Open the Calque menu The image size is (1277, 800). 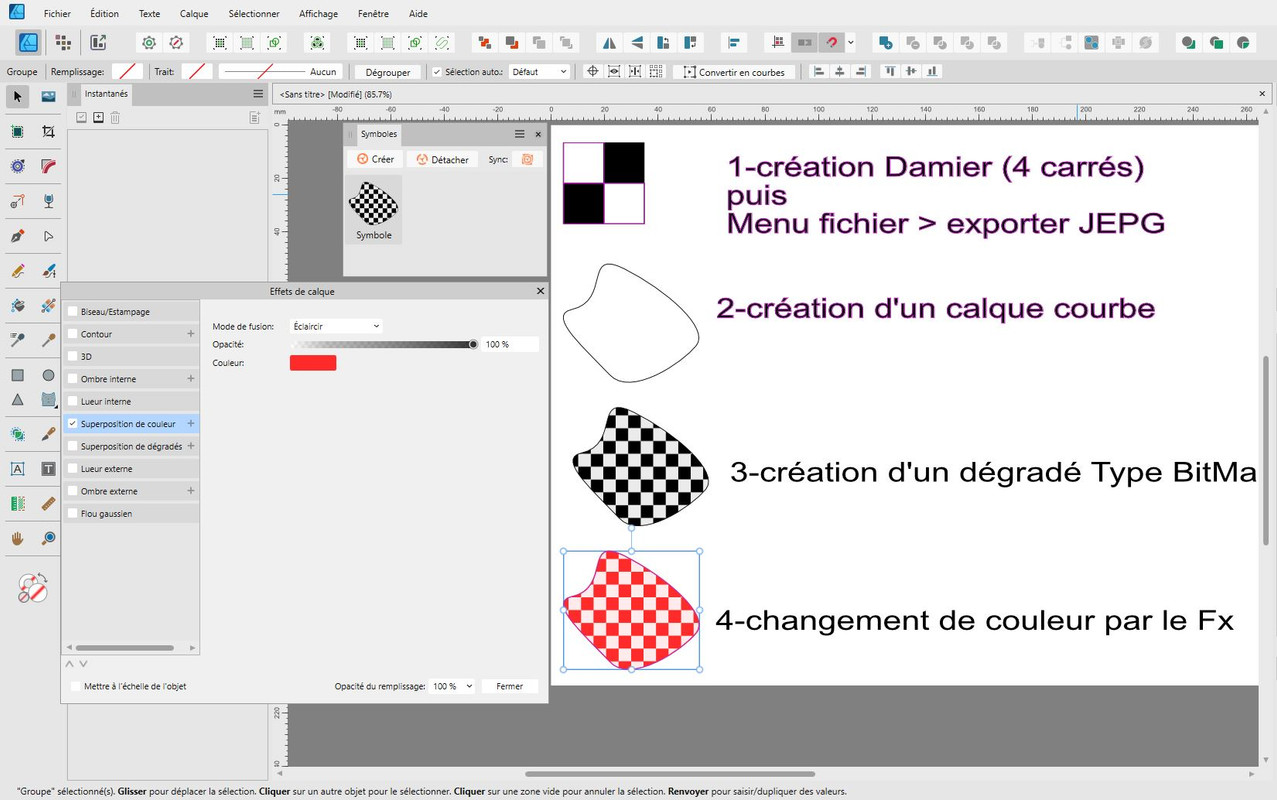click(194, 14)
